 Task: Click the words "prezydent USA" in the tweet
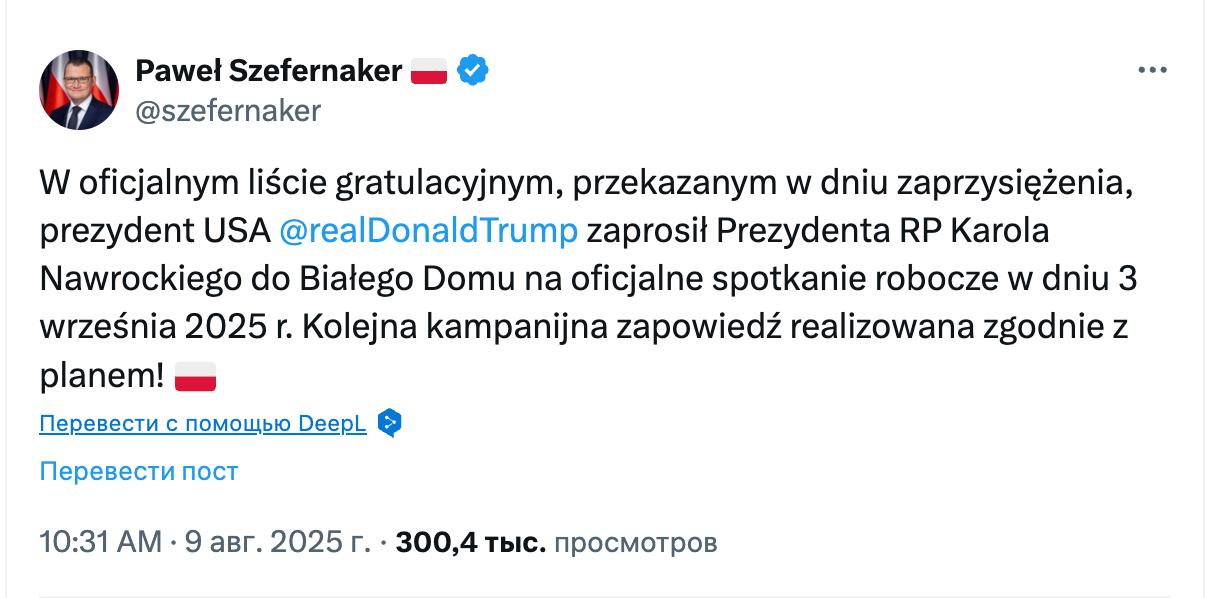(155, 231)
